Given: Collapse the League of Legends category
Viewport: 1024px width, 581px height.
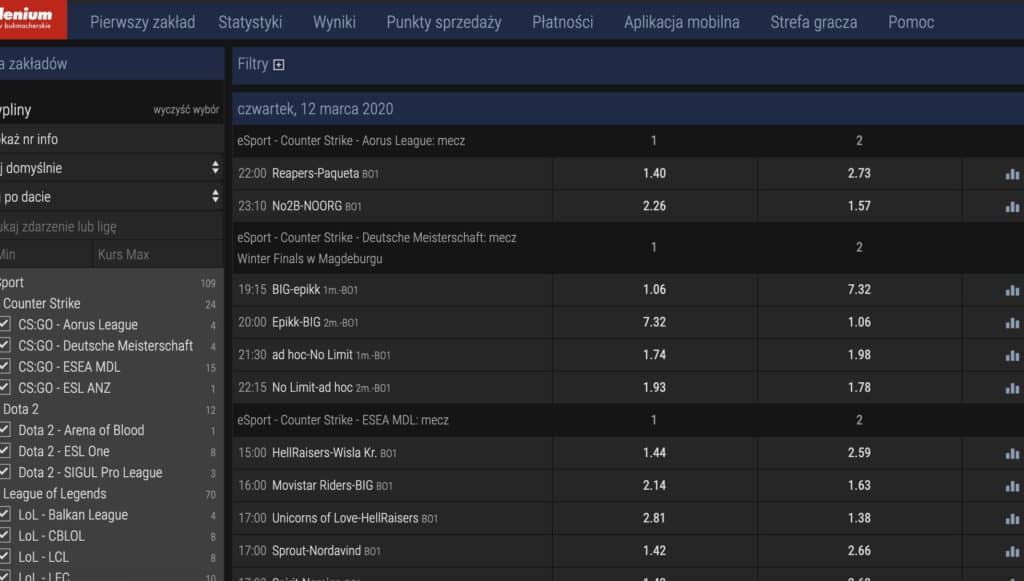Looking at the screenshot, I should pyautogui.click(x=54, y=494).
